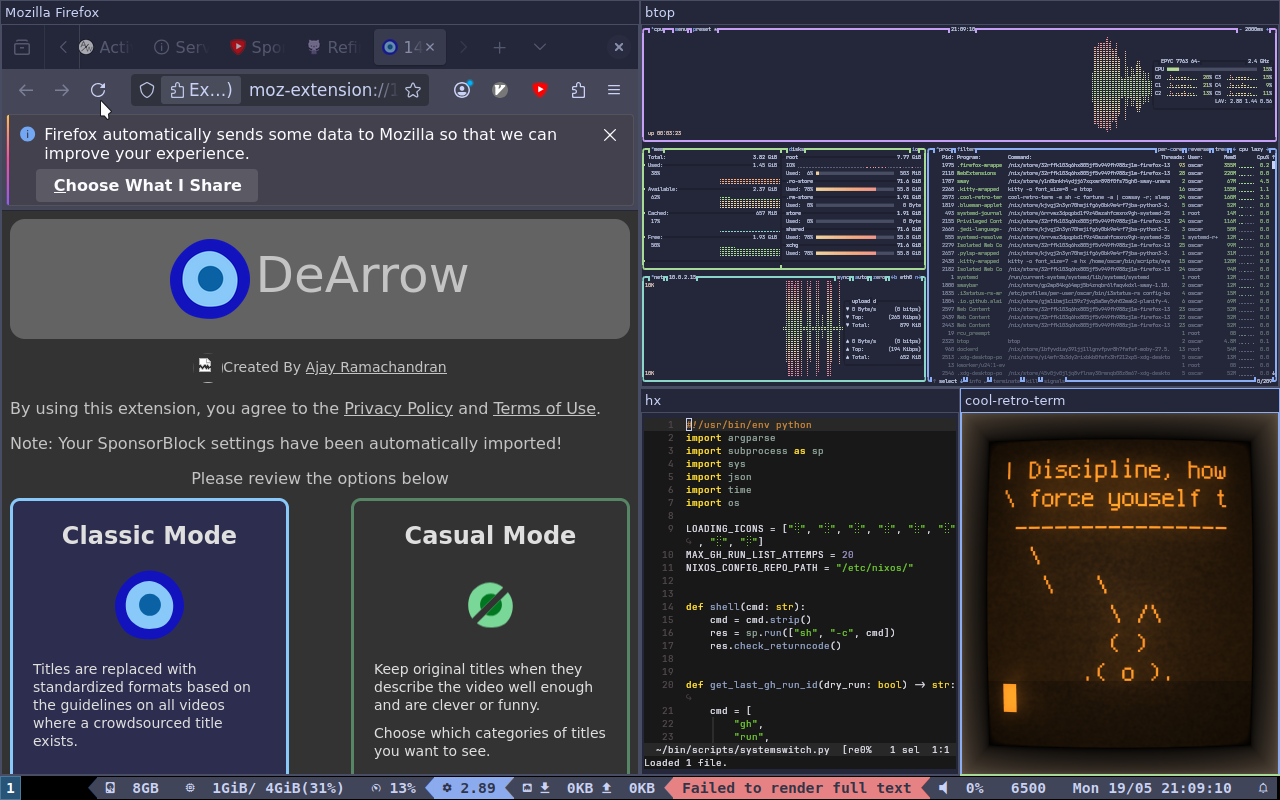
Task: Click the Classic Mode eye icon
Action: click(x=149, y=605)
